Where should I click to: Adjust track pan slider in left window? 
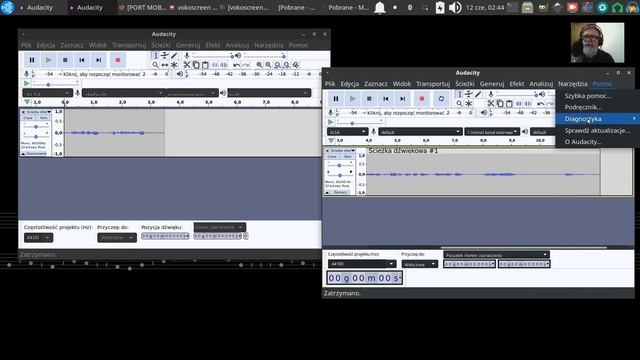(x=36, y=136)
